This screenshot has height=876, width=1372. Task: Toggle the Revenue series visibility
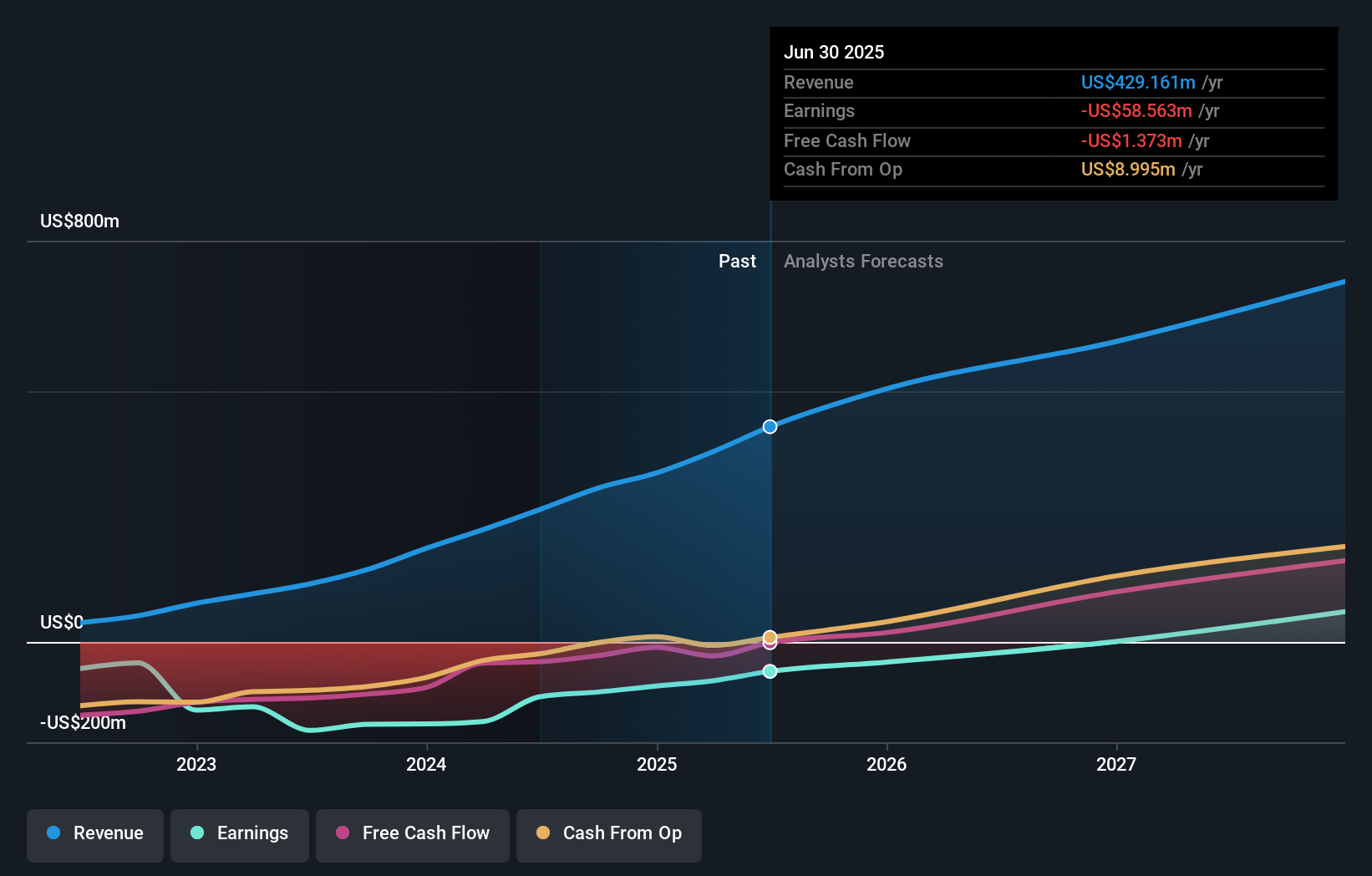pos(94,833)
